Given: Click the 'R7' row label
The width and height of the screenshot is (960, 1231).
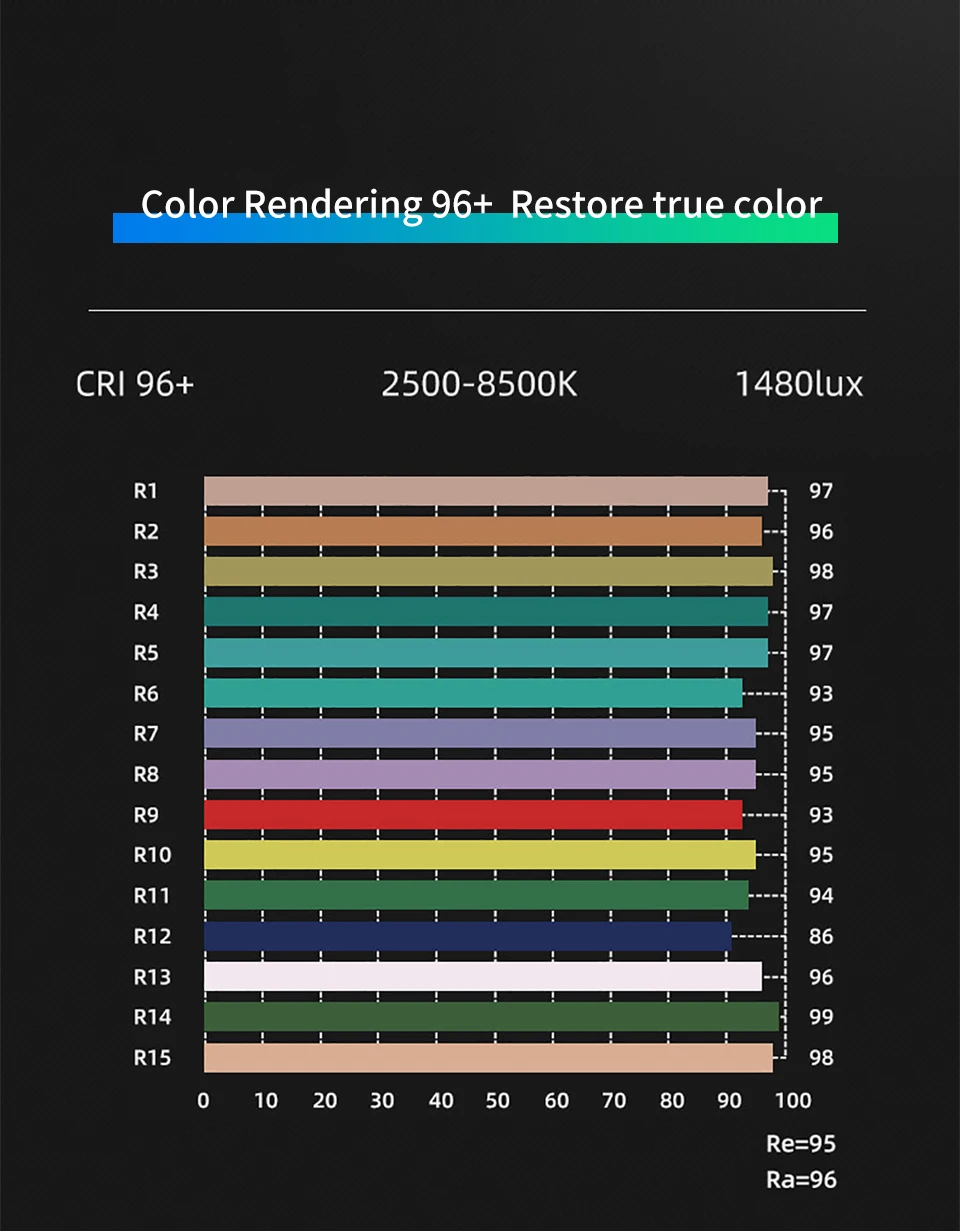Looking at the screenshot, I should (146, 733).
